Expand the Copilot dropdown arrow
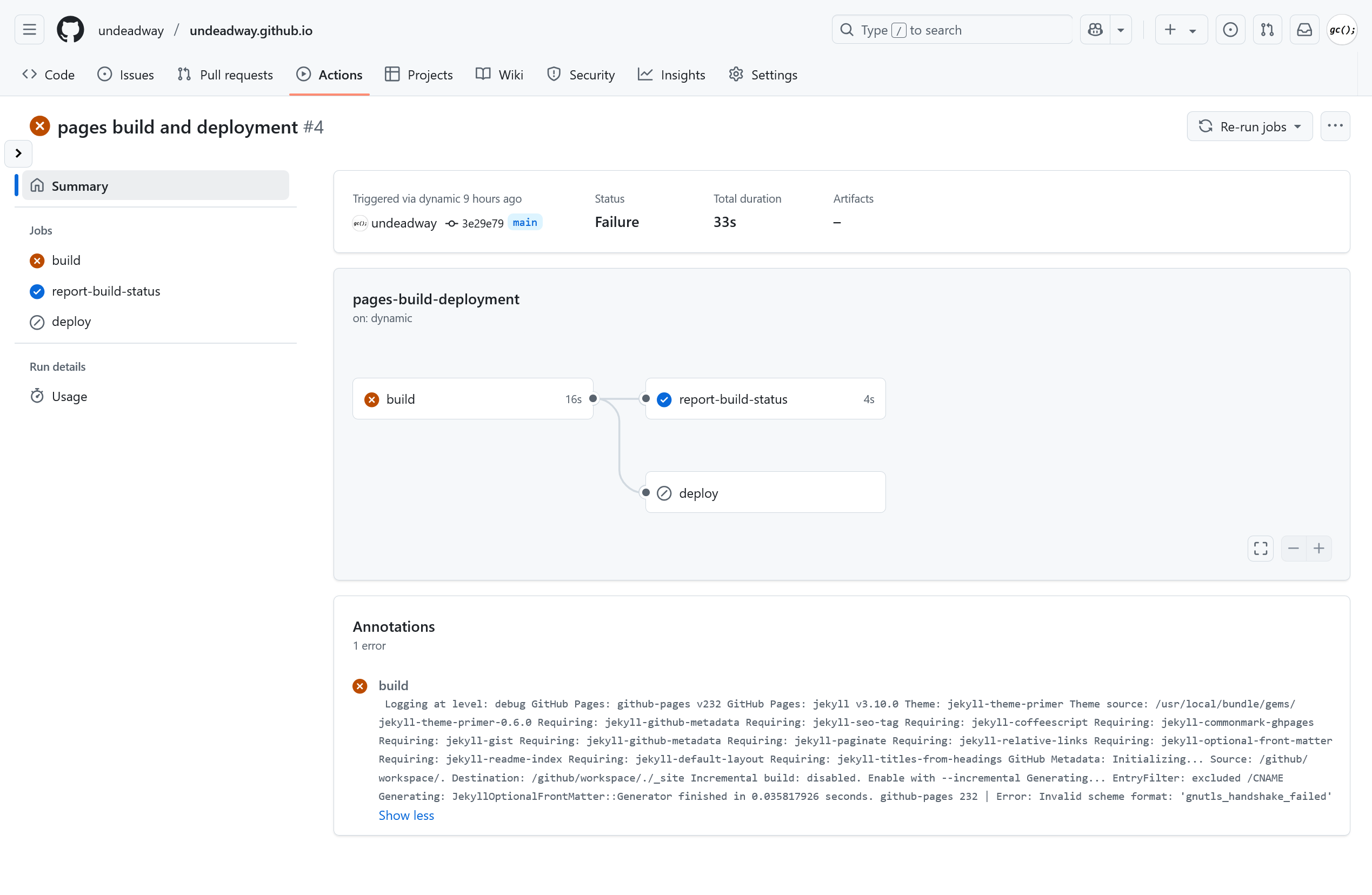The height and width of the screenshot is (895, 1372). coord(1121,30)
